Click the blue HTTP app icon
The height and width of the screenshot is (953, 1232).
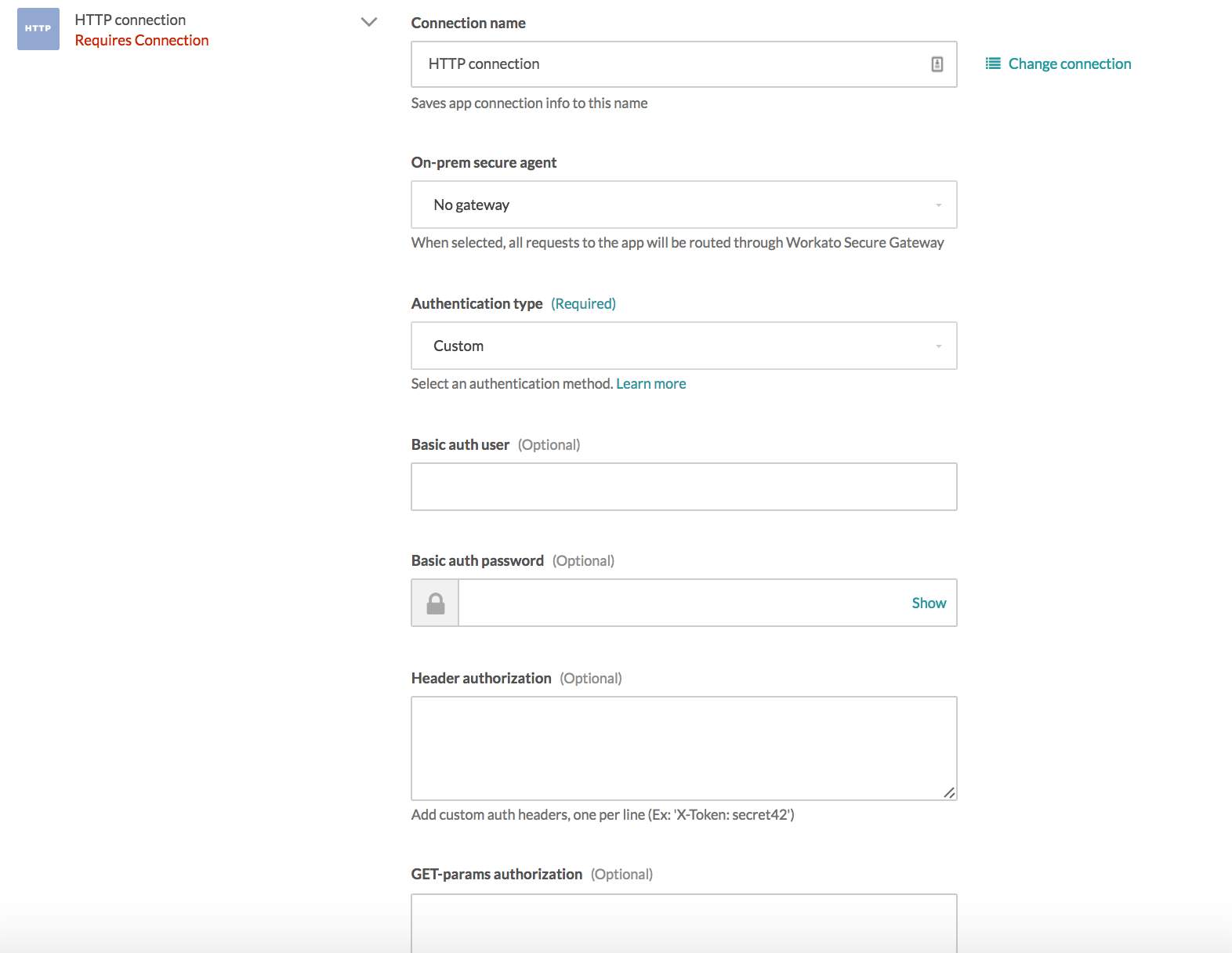pos(38,29)
